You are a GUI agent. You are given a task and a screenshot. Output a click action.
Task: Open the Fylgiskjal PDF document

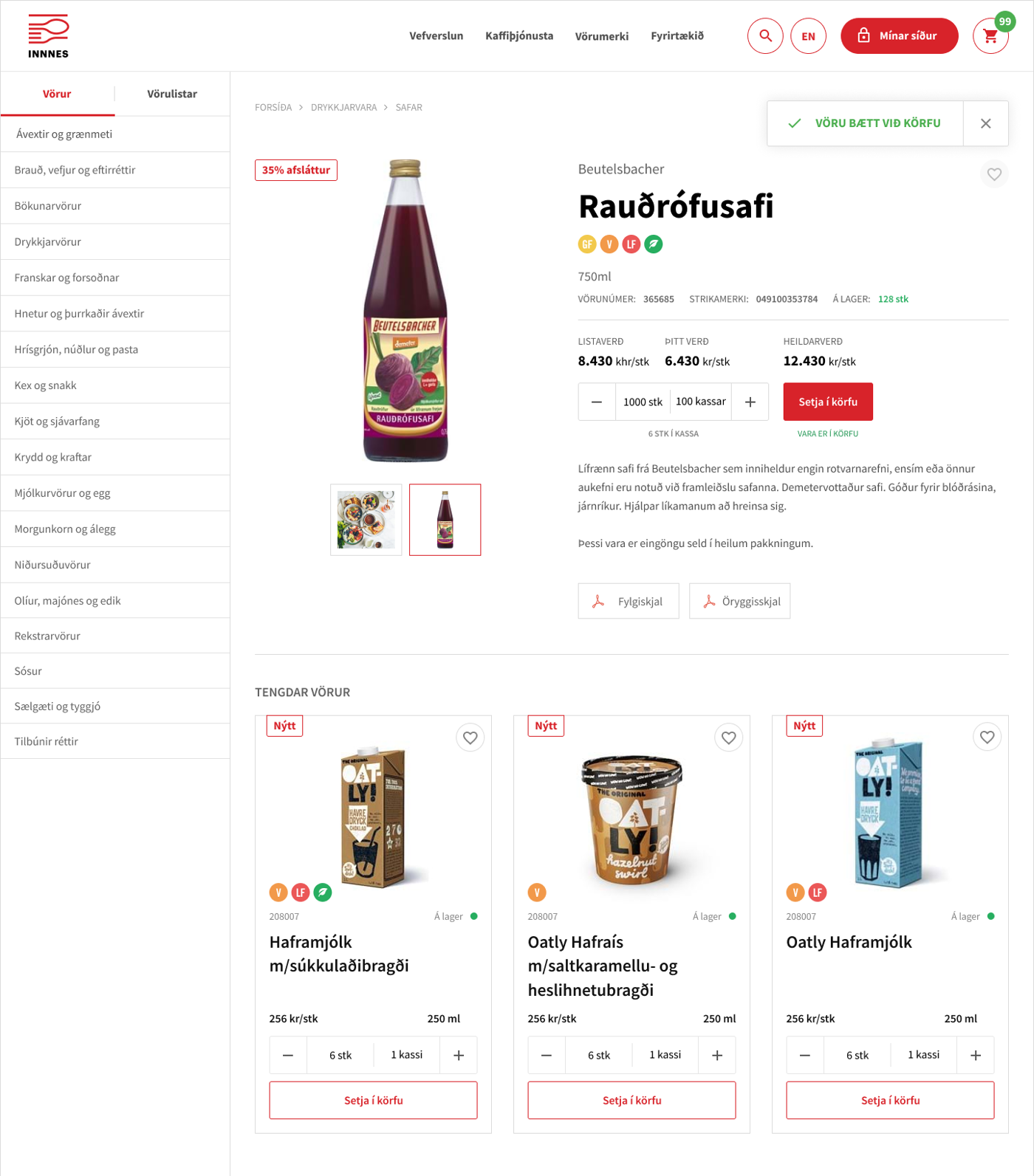(x=629, y=601)
